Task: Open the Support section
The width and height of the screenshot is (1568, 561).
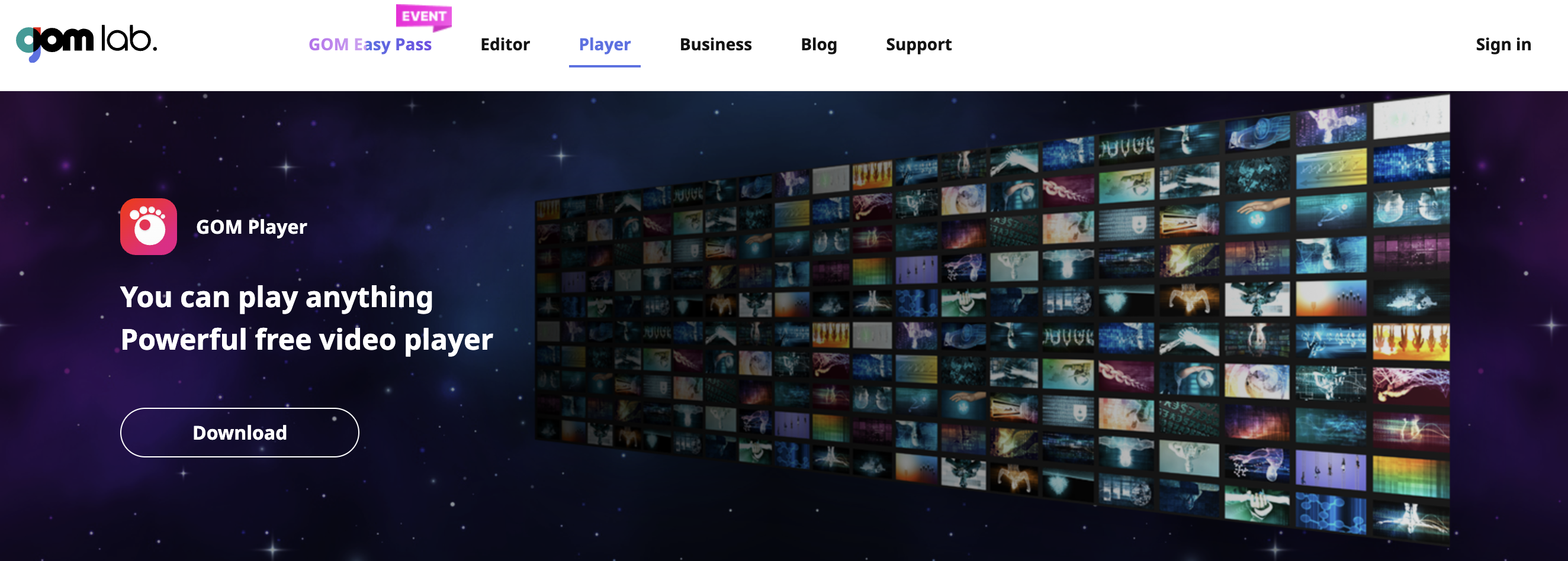Action: 918,45
